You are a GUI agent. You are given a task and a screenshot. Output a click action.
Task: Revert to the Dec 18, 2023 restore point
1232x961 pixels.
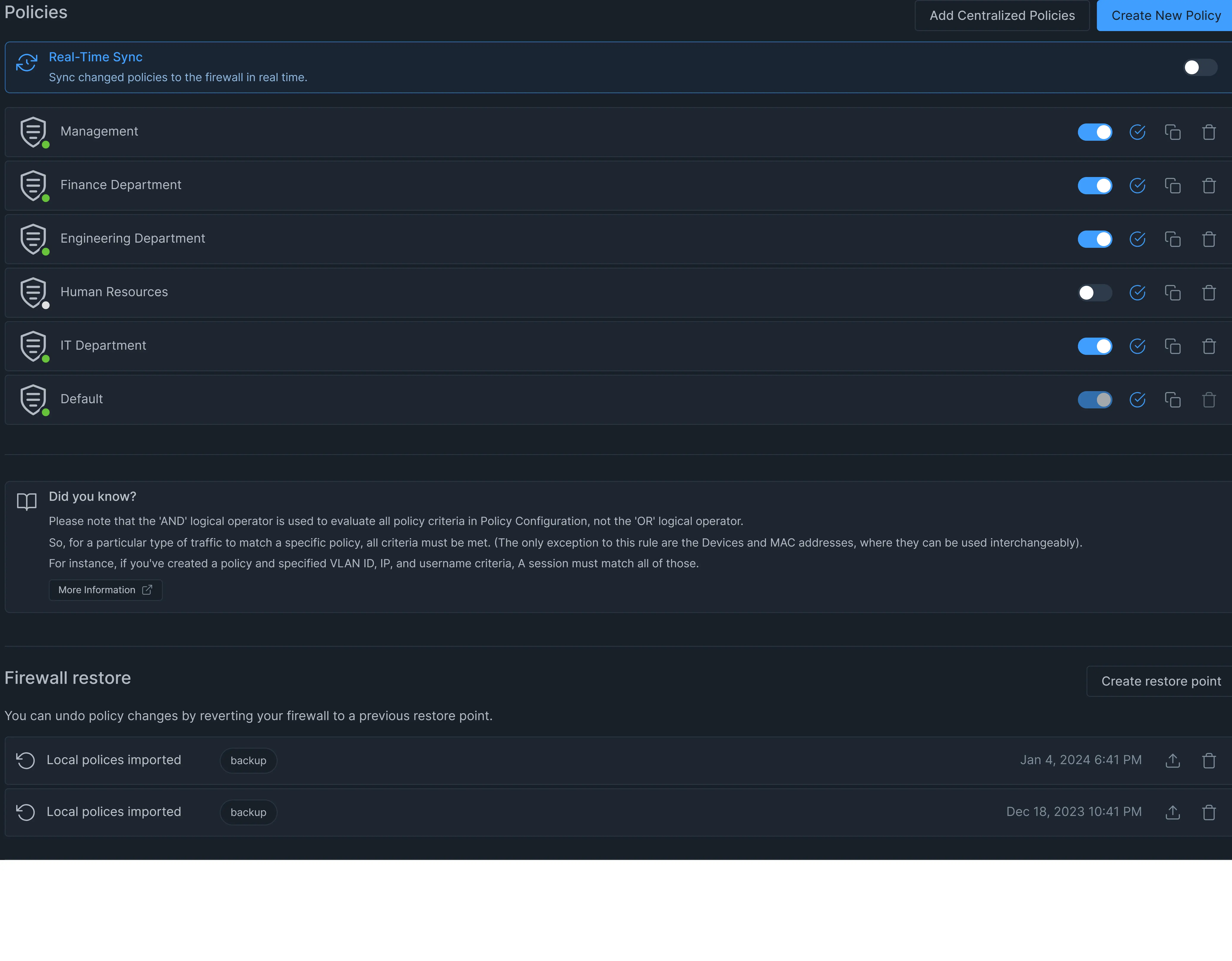[x=25, y=812]
